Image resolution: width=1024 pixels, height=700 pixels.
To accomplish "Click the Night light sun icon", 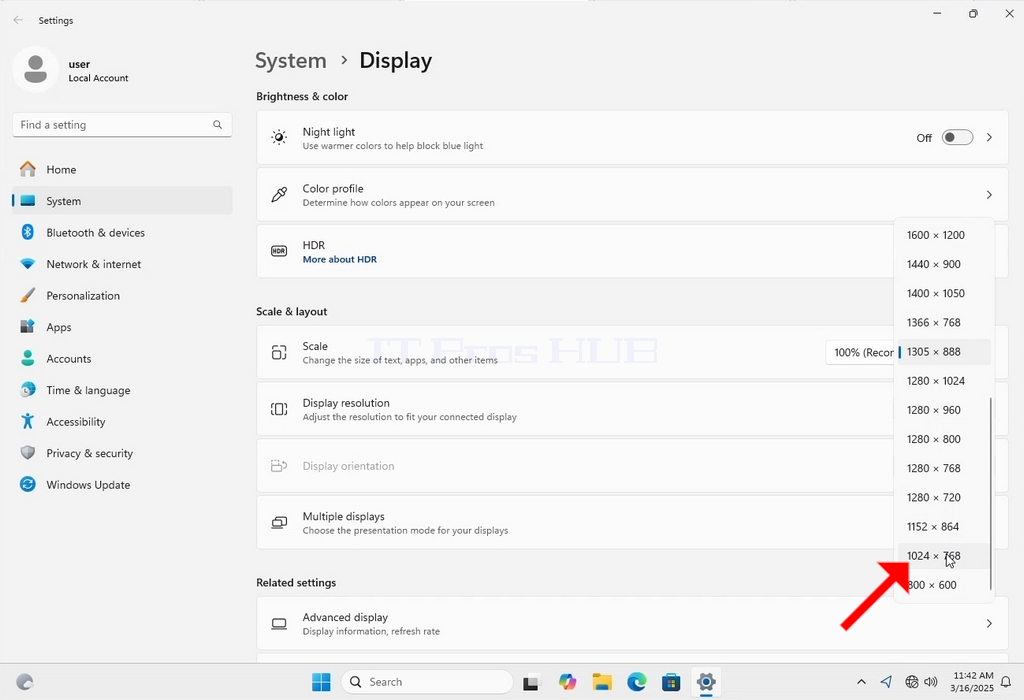I will [279, 138].
